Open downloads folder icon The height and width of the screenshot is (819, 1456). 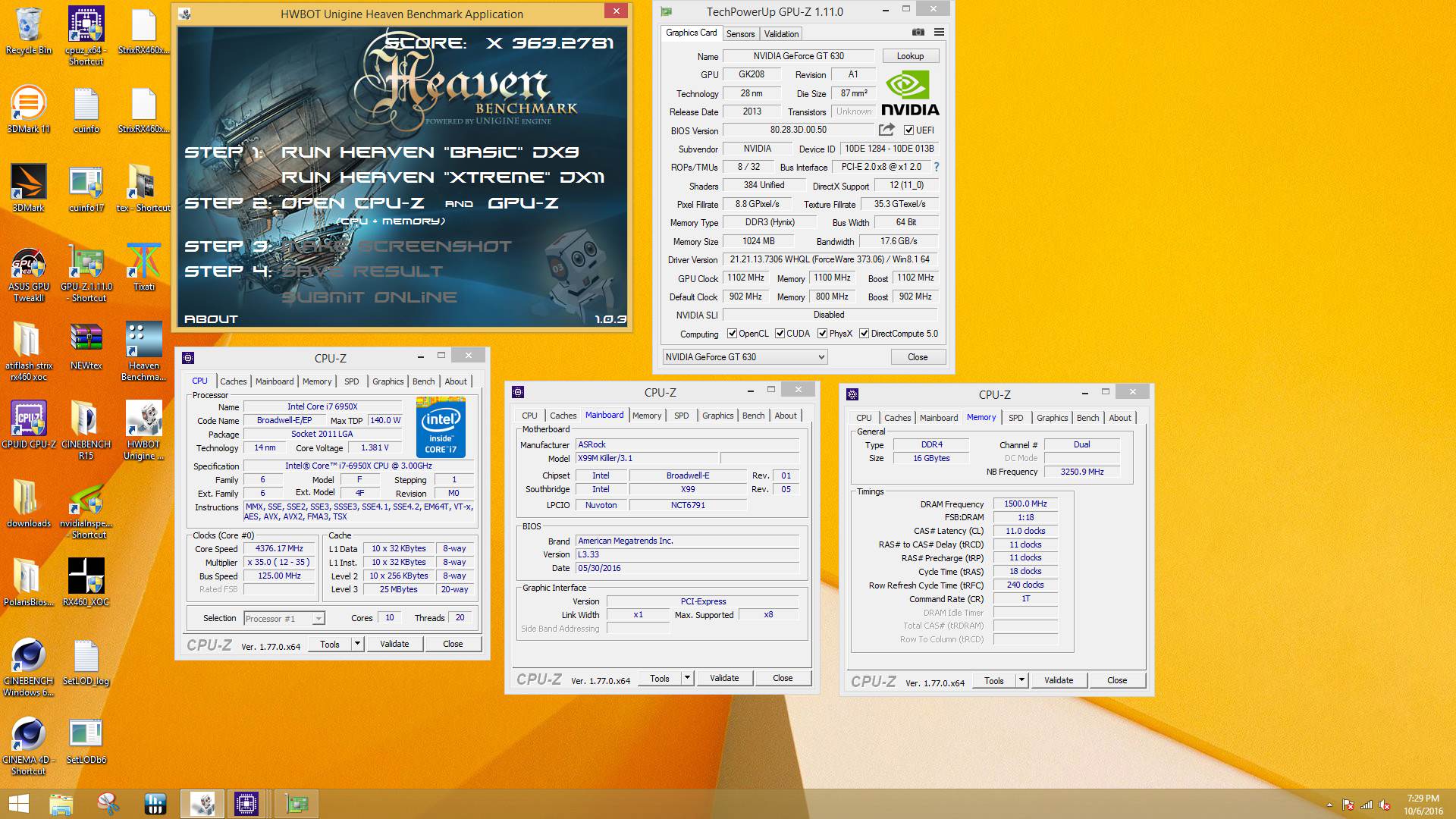click(29, 503)
